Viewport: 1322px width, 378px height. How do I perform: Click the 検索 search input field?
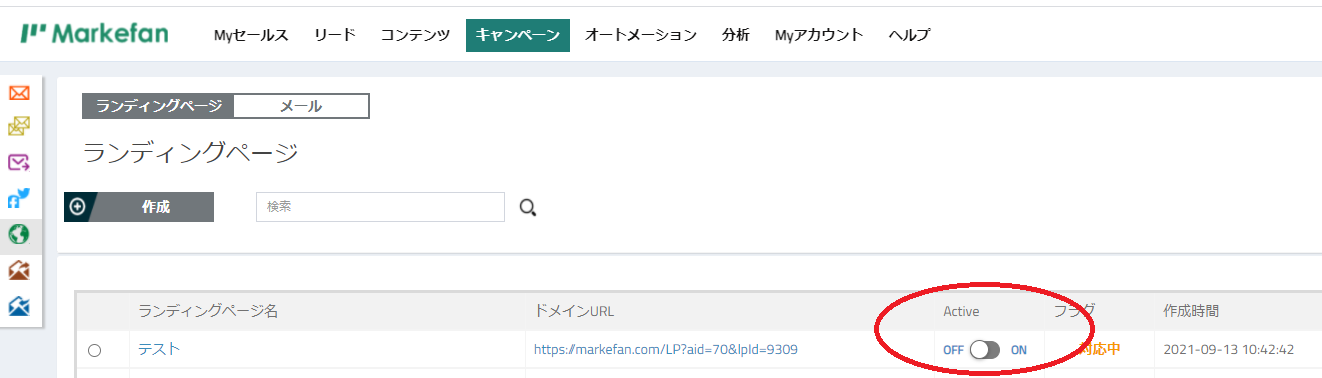(x=380, y=207)
